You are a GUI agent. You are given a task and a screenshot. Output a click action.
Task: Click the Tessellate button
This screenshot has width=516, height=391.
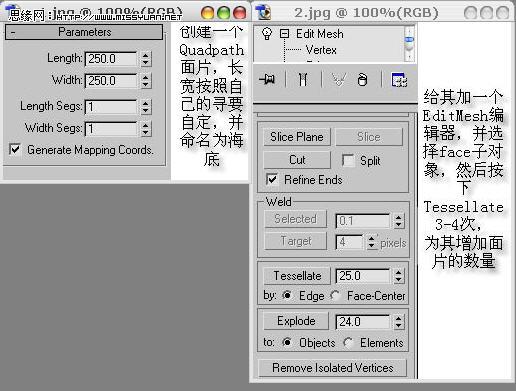point(297,276)
